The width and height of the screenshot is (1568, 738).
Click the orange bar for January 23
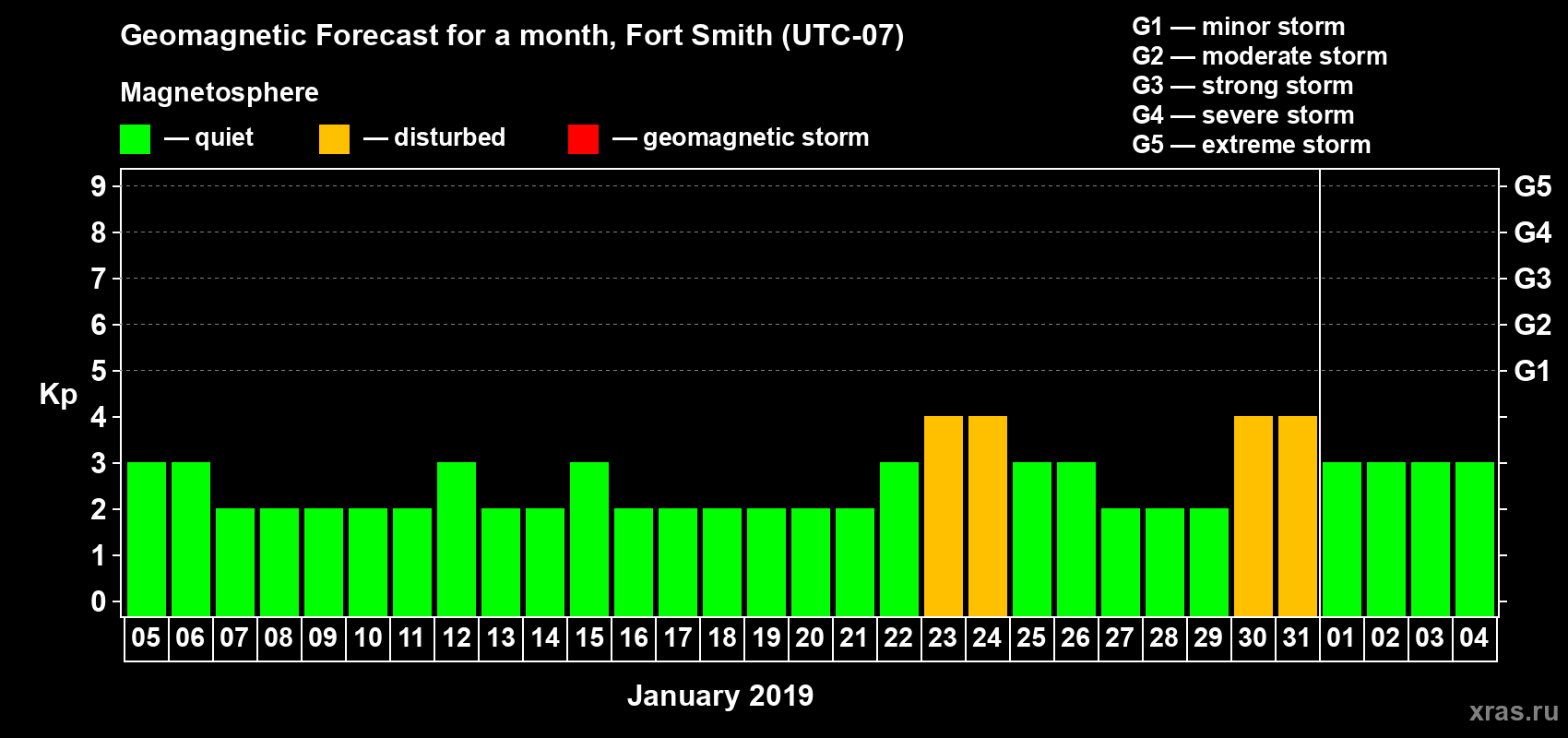[944, 516]
